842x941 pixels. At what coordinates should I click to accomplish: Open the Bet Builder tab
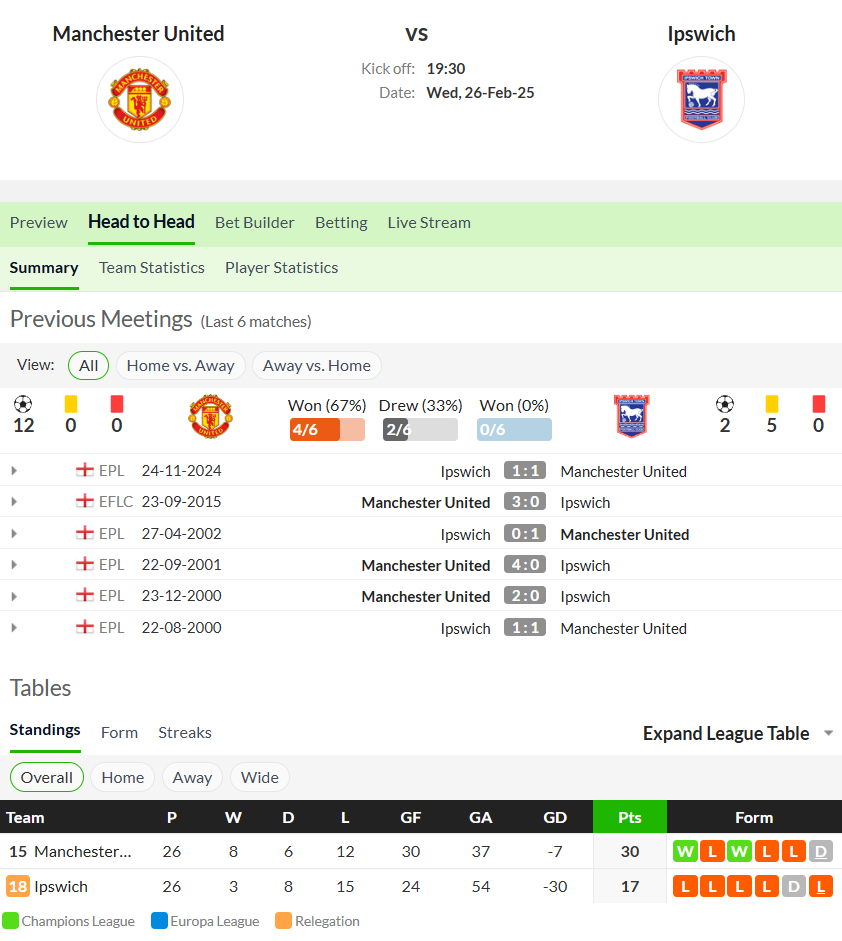point(254,223)
